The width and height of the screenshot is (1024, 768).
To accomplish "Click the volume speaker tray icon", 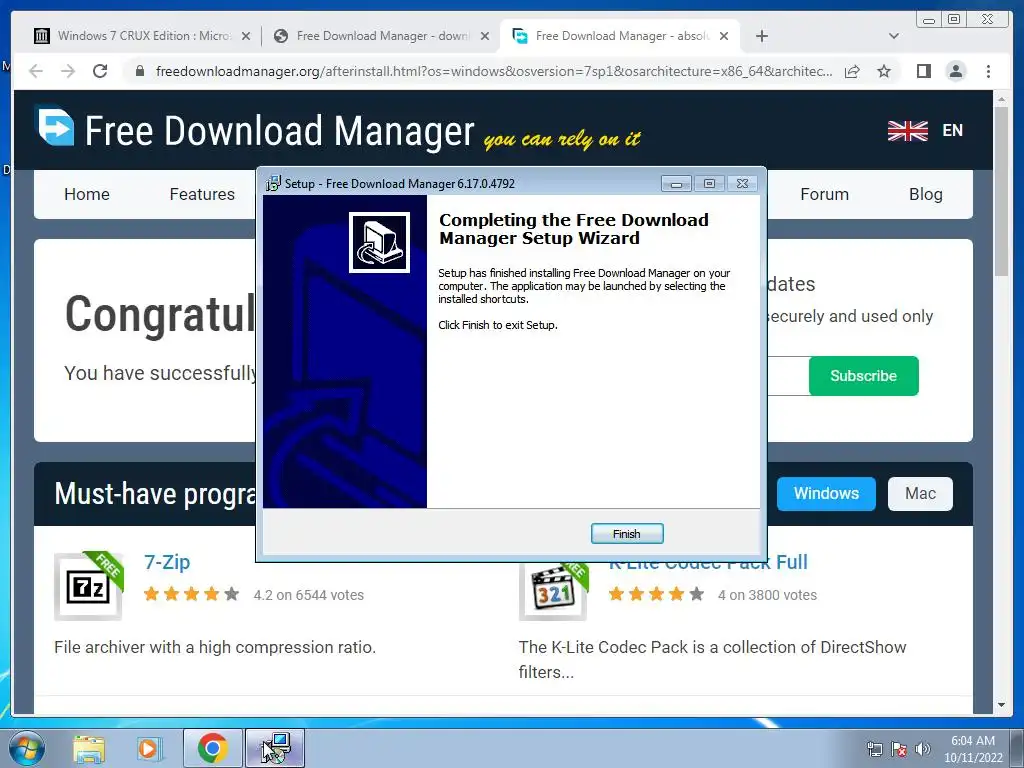I will tap(923, 749).
